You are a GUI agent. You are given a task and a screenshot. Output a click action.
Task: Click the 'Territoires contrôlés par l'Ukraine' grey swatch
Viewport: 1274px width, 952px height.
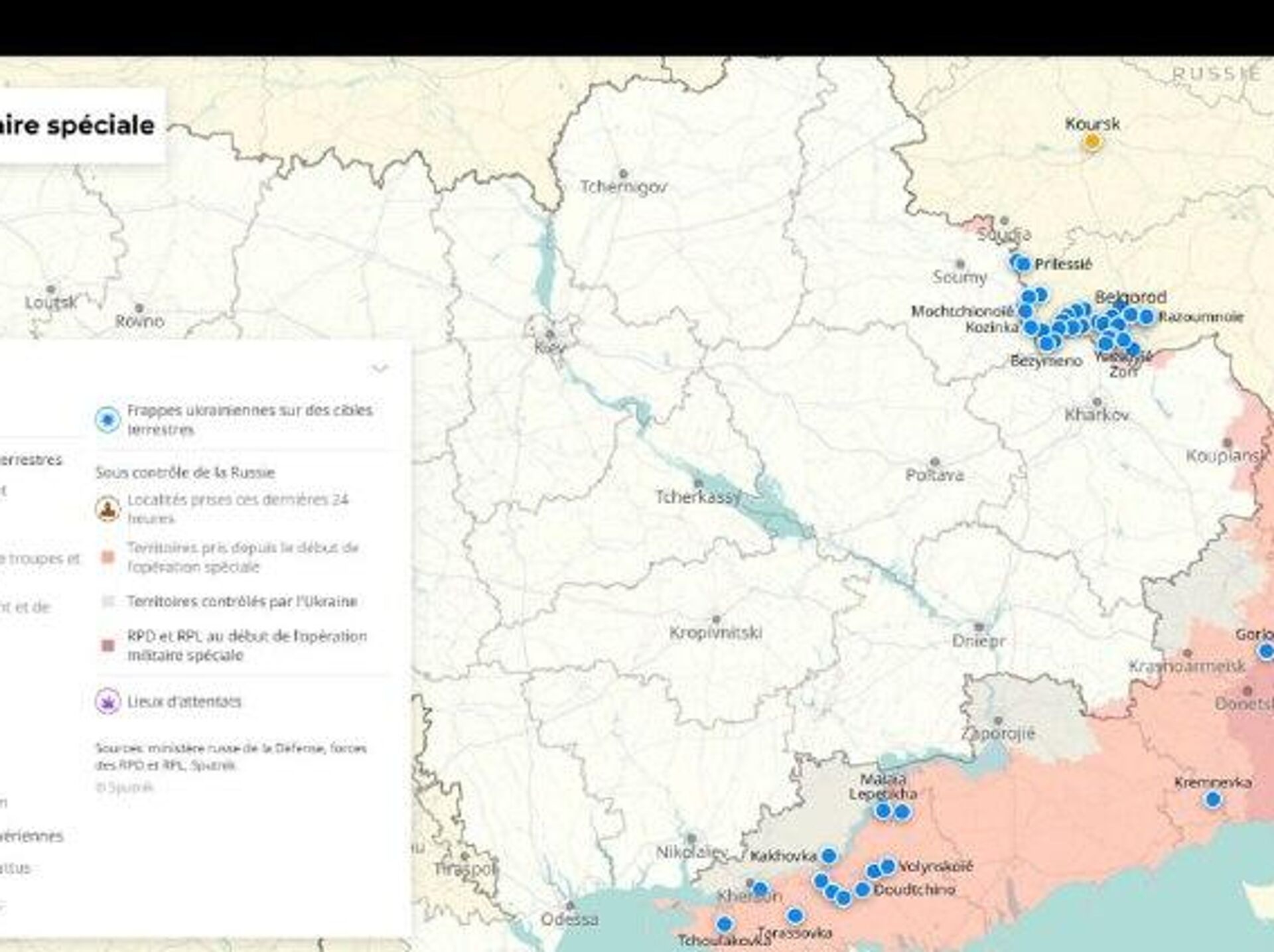(x=107, y=602)
